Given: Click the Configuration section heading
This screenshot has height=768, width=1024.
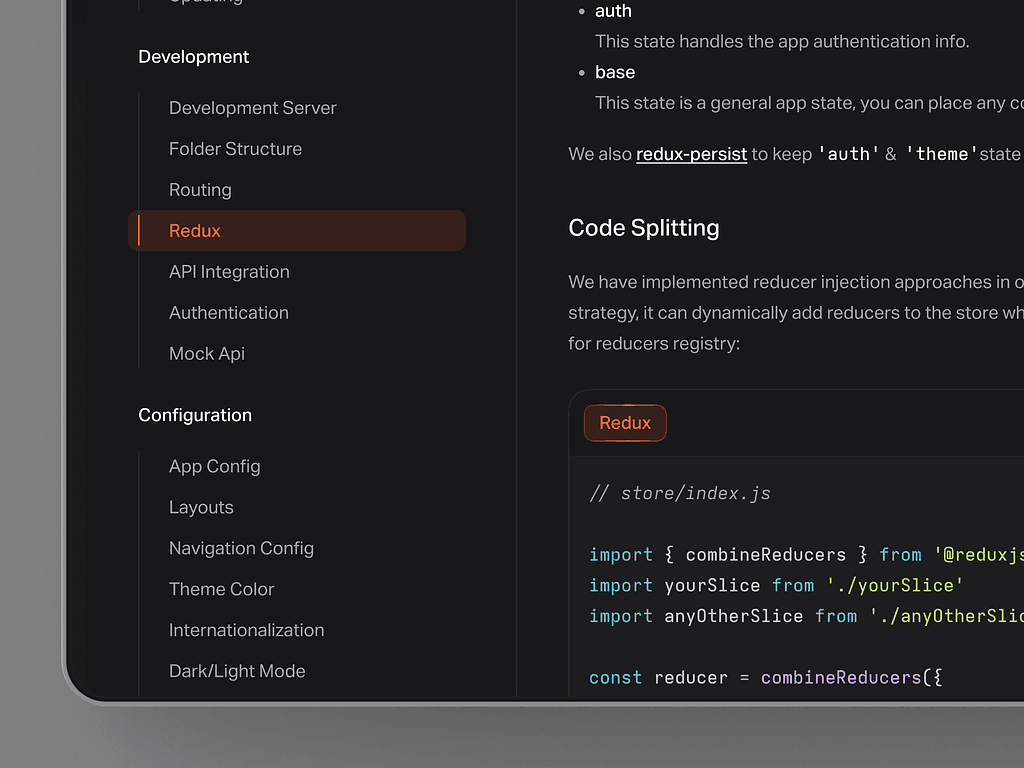Looking at the screenshot, I should point(195,415).
